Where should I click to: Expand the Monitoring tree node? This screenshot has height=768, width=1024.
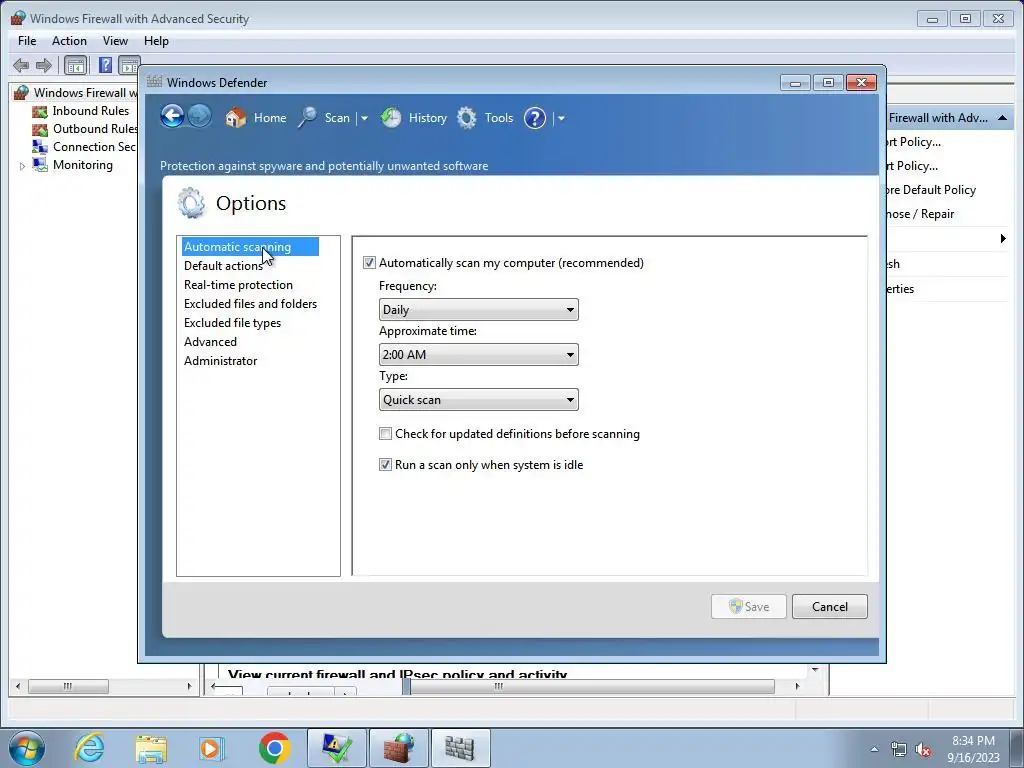[22, 166]
